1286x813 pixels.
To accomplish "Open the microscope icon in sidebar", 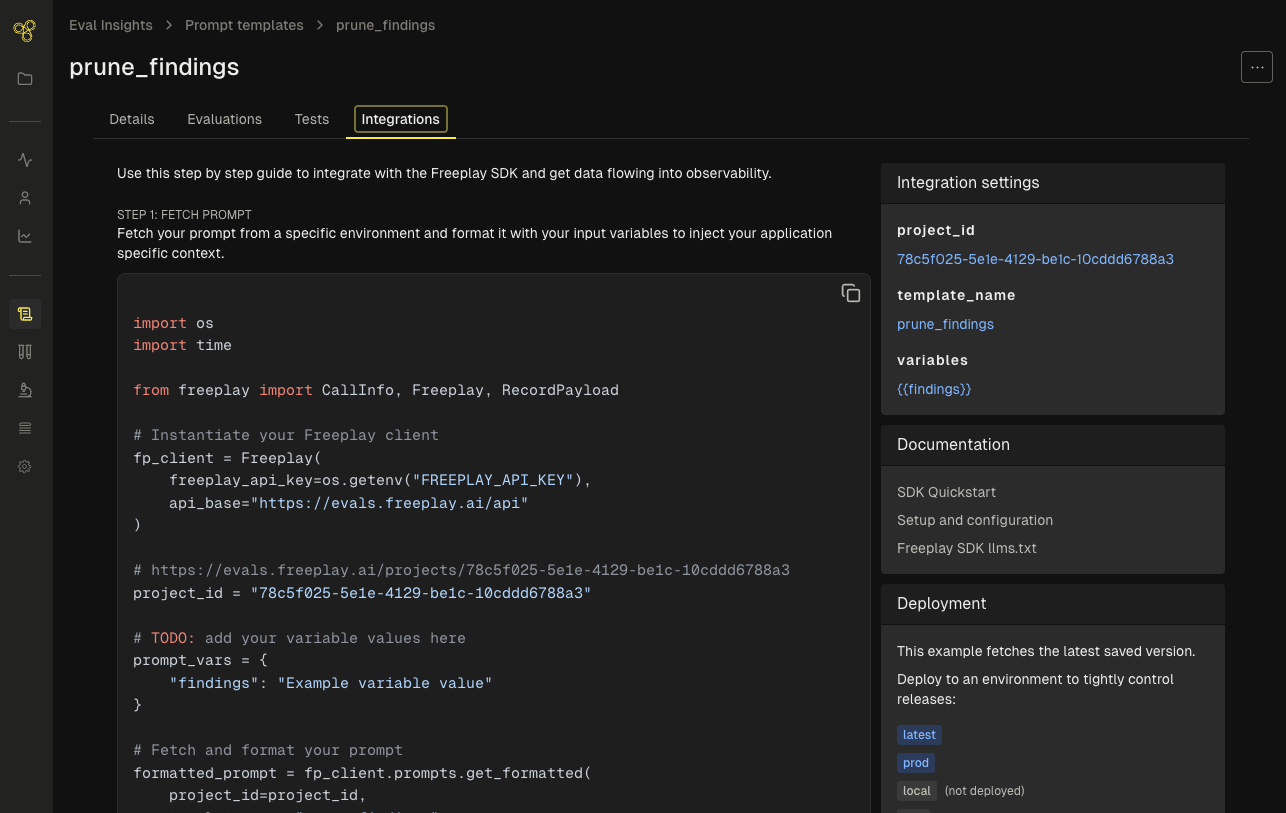I will click(25, 390).
